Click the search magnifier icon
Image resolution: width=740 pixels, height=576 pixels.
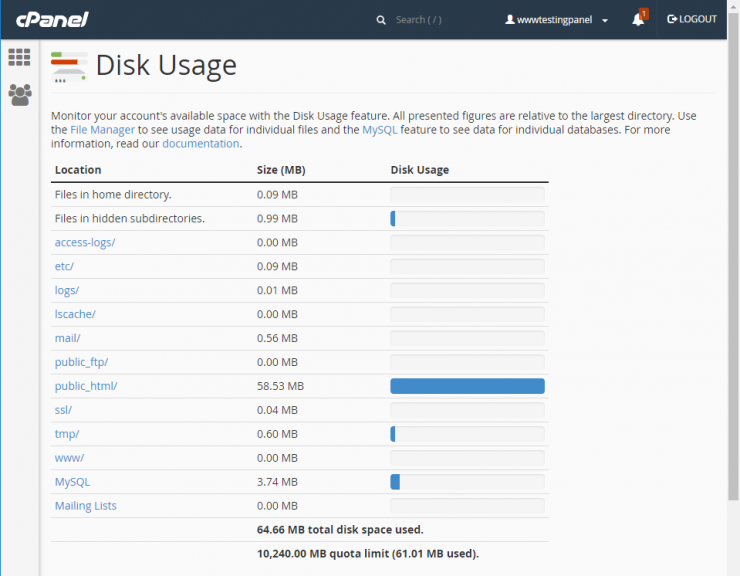point(381,20)
